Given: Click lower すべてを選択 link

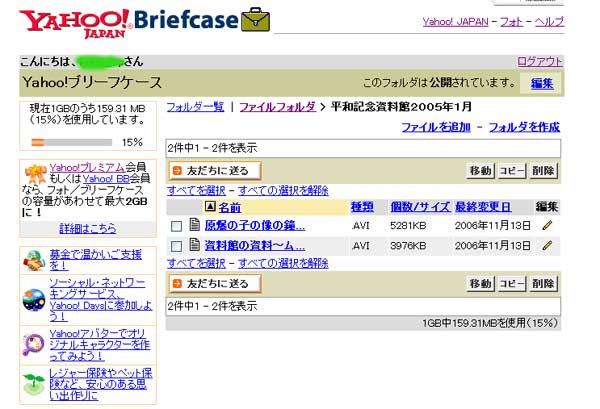Looking at the screenshot, I should [x=196, y=263].
